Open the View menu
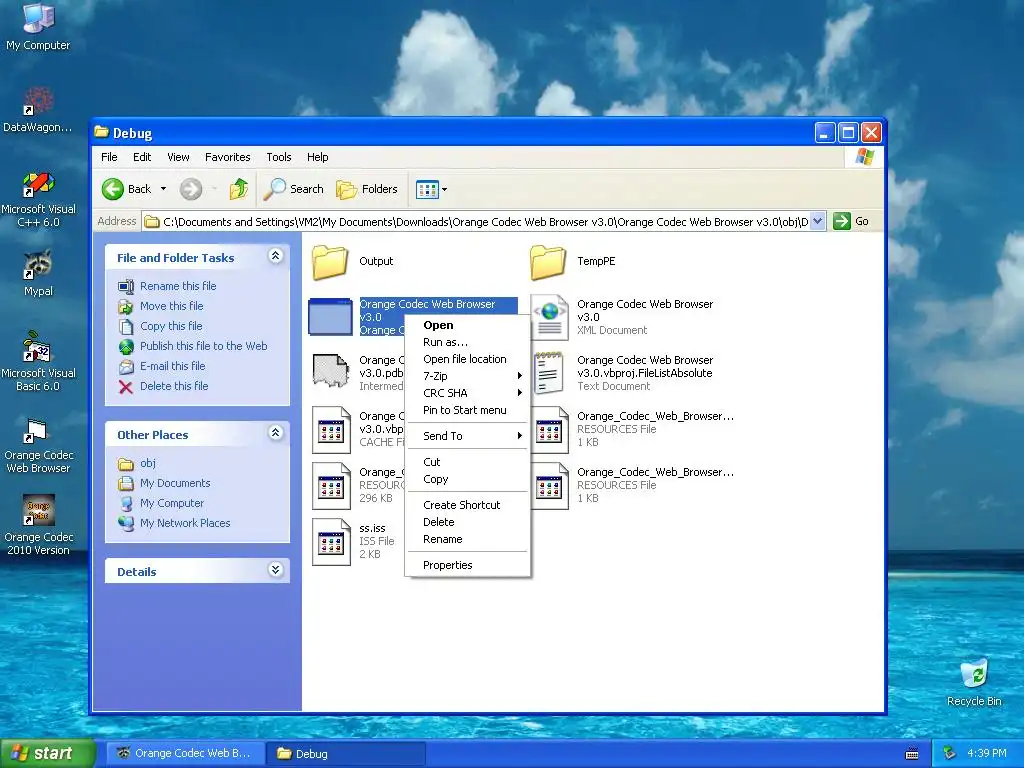Viewport: 1024px width, 768px height. point(178,157)
